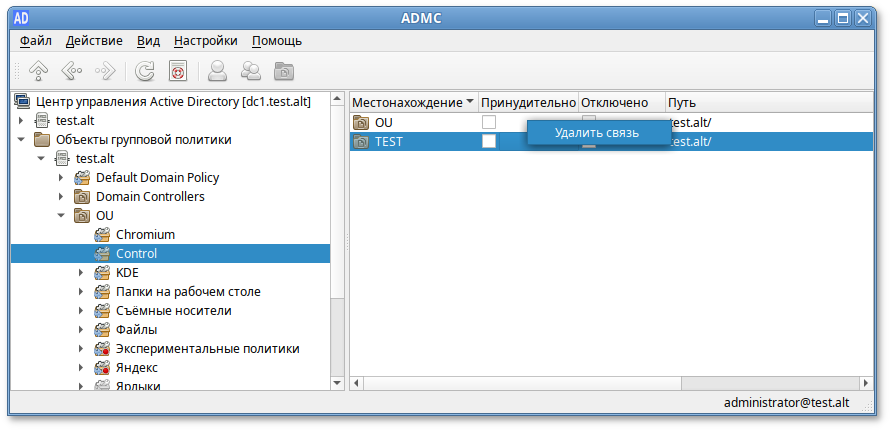Select the Яндекс policy in tree
Image resolution: width=890 pixels, height=430 pixels.
click(137, 368)
